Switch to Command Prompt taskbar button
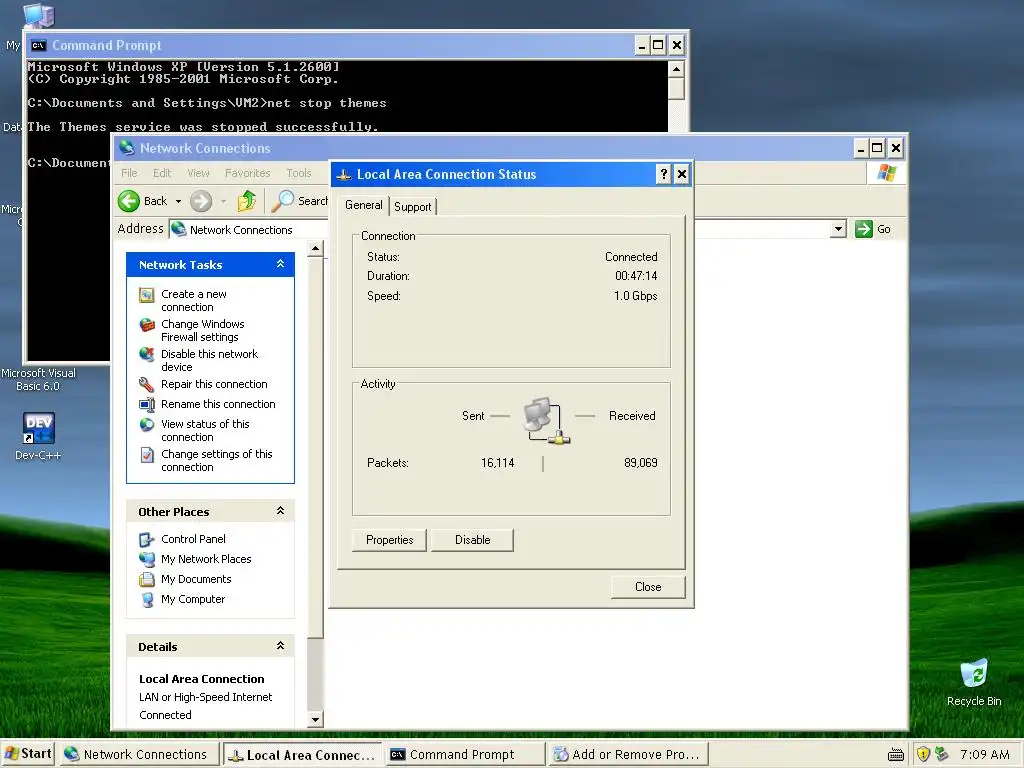1024x768 pixels. pos(464,755)
